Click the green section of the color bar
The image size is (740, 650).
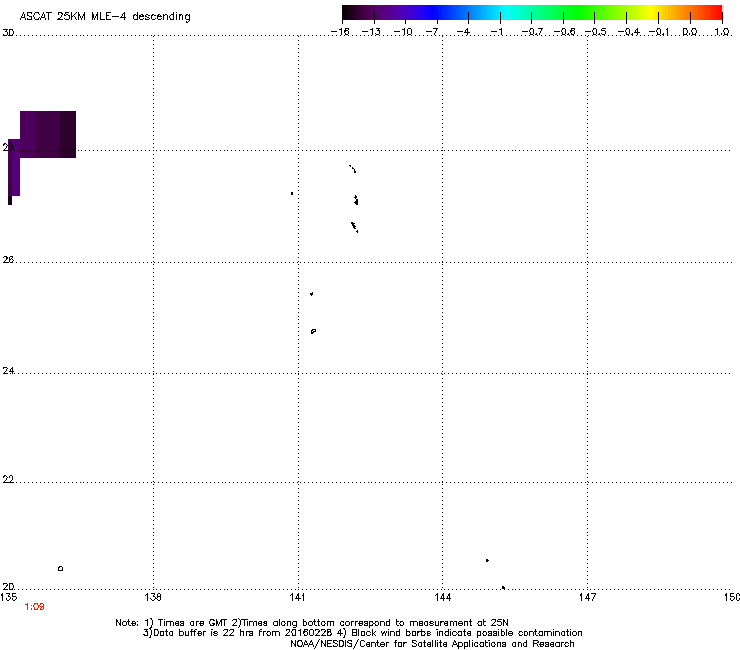point(580,12)
